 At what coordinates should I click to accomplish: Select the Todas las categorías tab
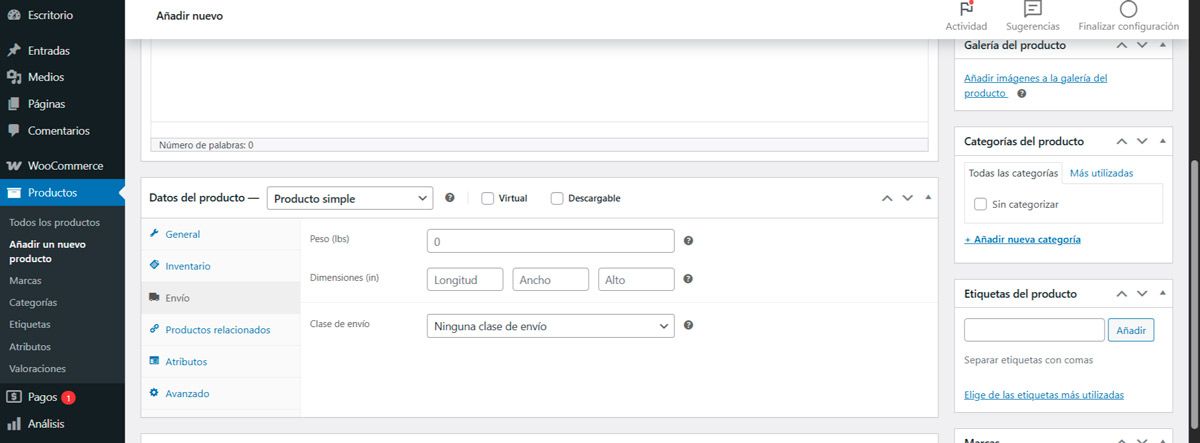pyautogui.click(x=1013, y=173)
